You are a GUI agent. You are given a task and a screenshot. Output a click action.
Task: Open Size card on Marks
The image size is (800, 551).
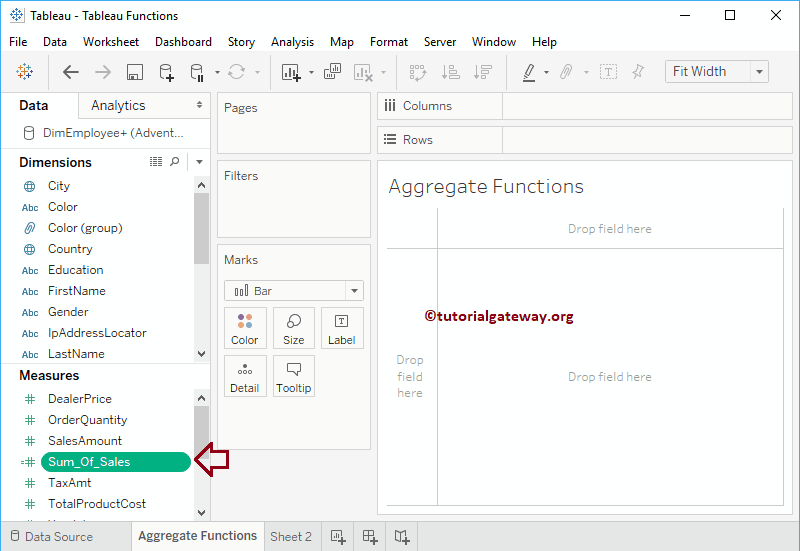coord(294,329)
